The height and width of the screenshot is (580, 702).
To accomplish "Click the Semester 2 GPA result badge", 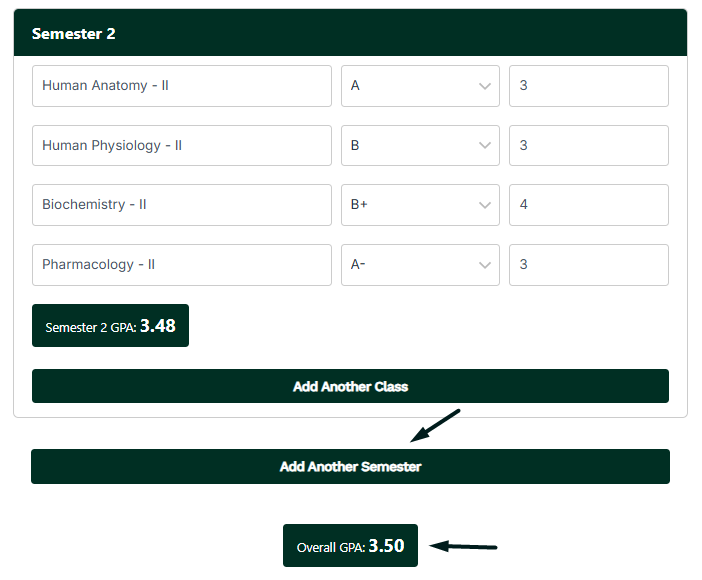I will 110,326.
